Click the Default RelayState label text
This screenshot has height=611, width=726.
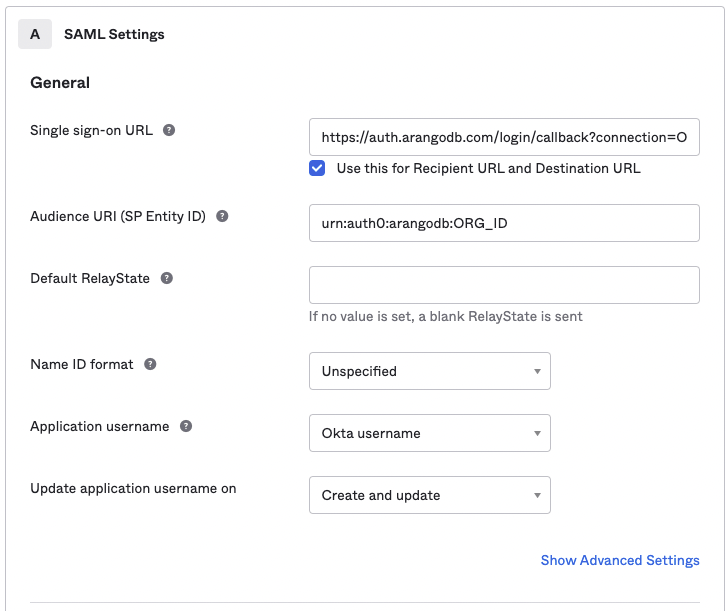[x=90, y=278]
